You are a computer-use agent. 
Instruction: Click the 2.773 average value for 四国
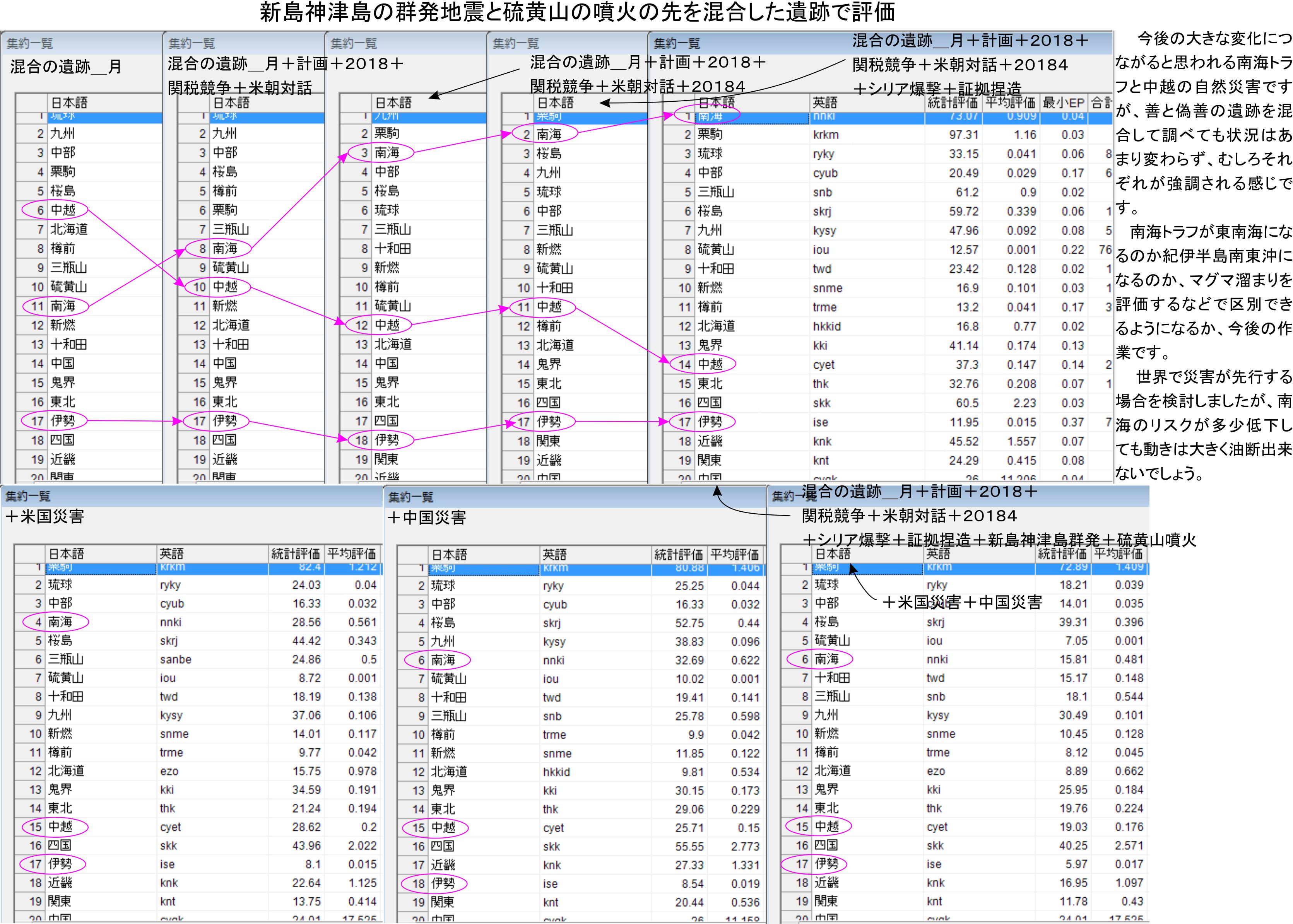tap(746, 847)
